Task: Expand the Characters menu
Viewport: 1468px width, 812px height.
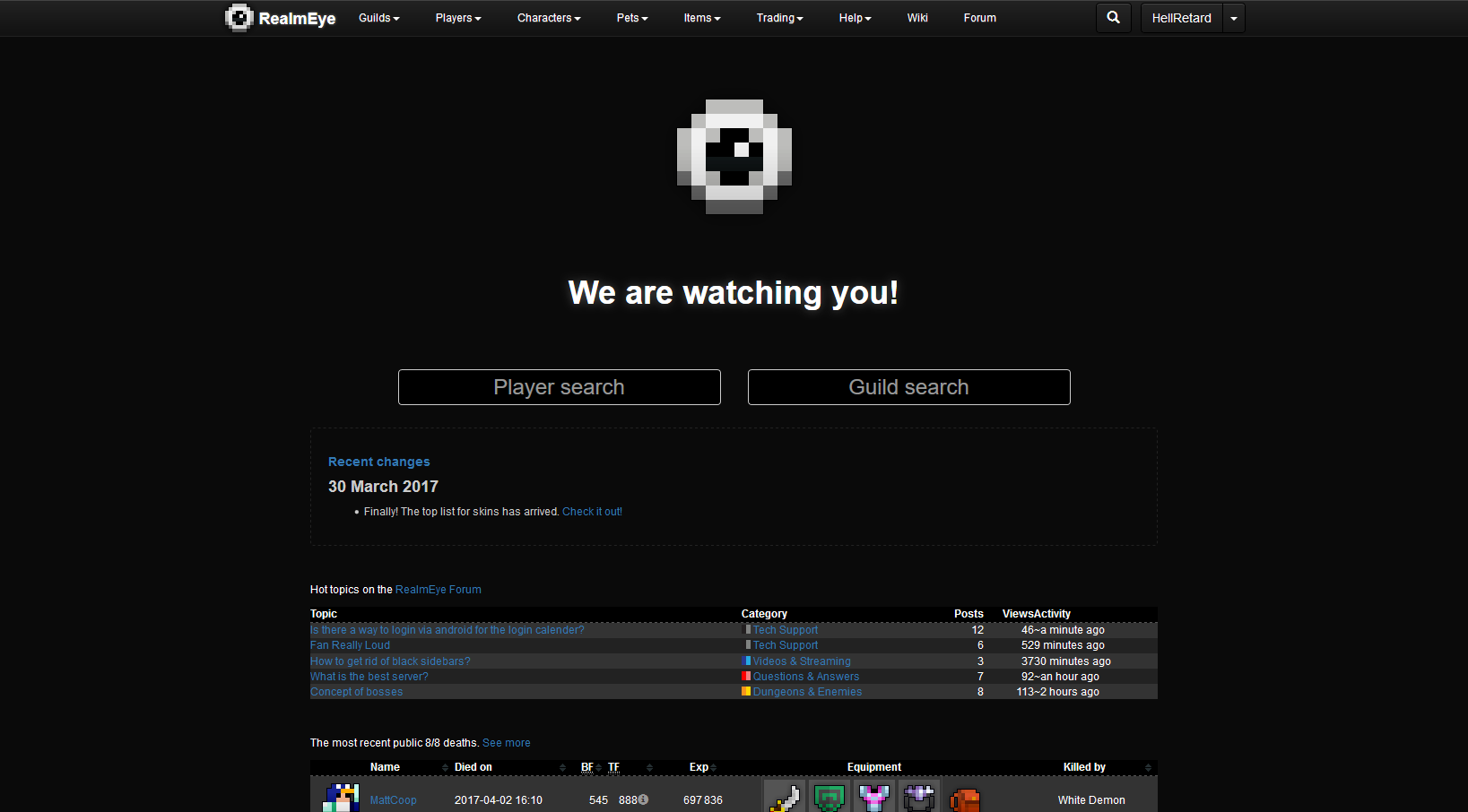Action: tap(549, 18)
